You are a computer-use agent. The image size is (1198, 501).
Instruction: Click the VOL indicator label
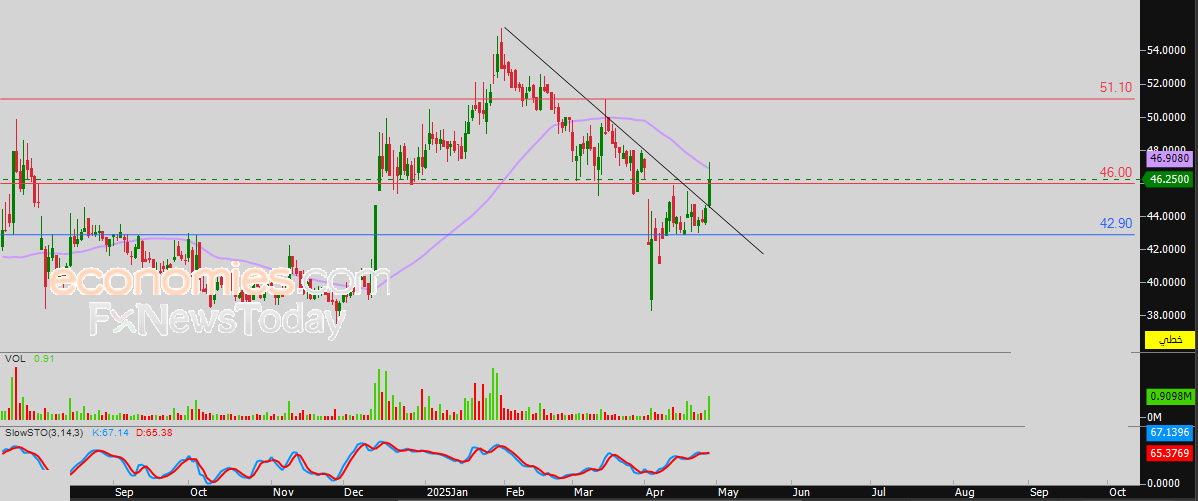coord(15,358)
